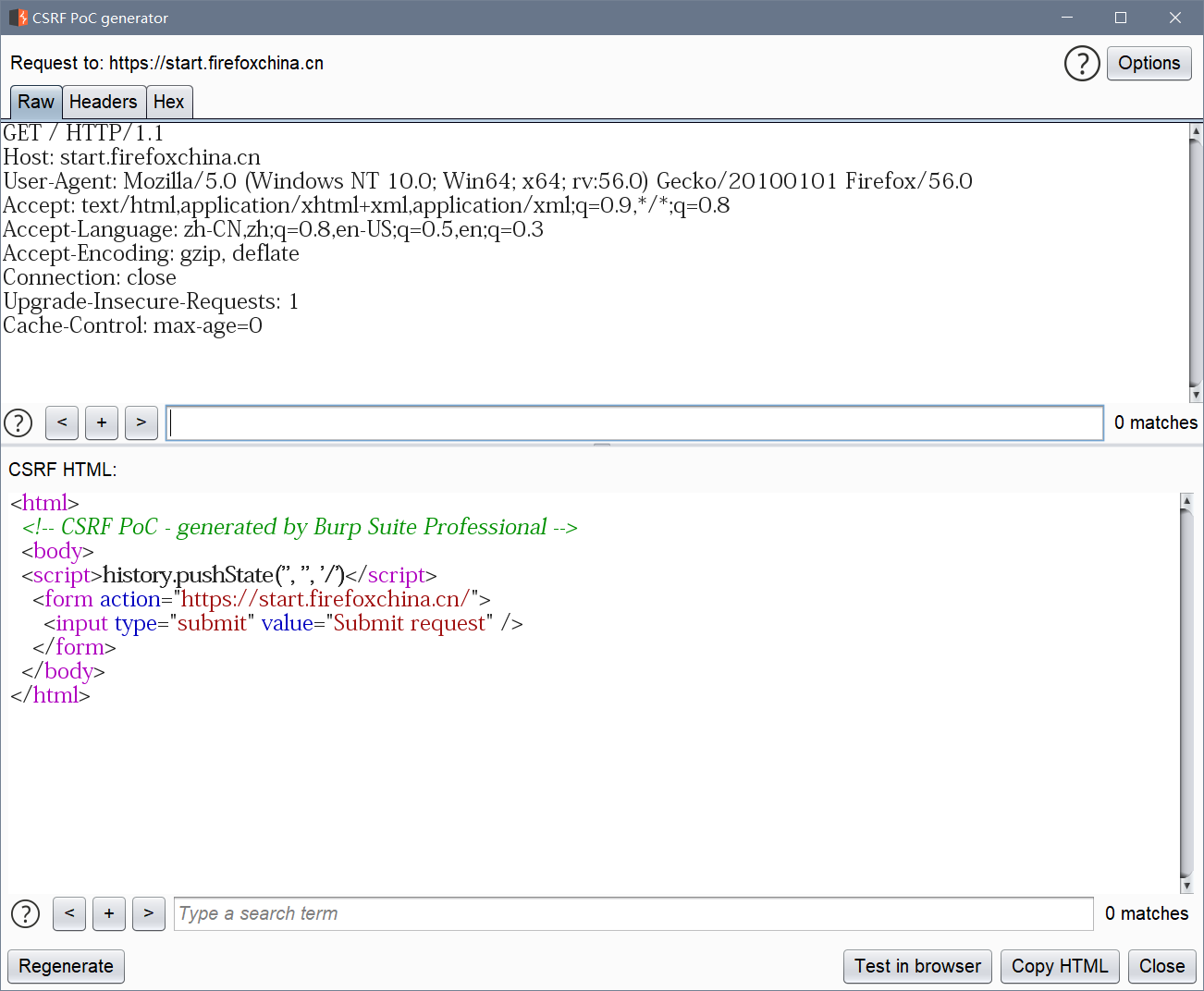Switch to the Raw tab
The width and height of the screenshot is (1204, 991).
(36, 102)
